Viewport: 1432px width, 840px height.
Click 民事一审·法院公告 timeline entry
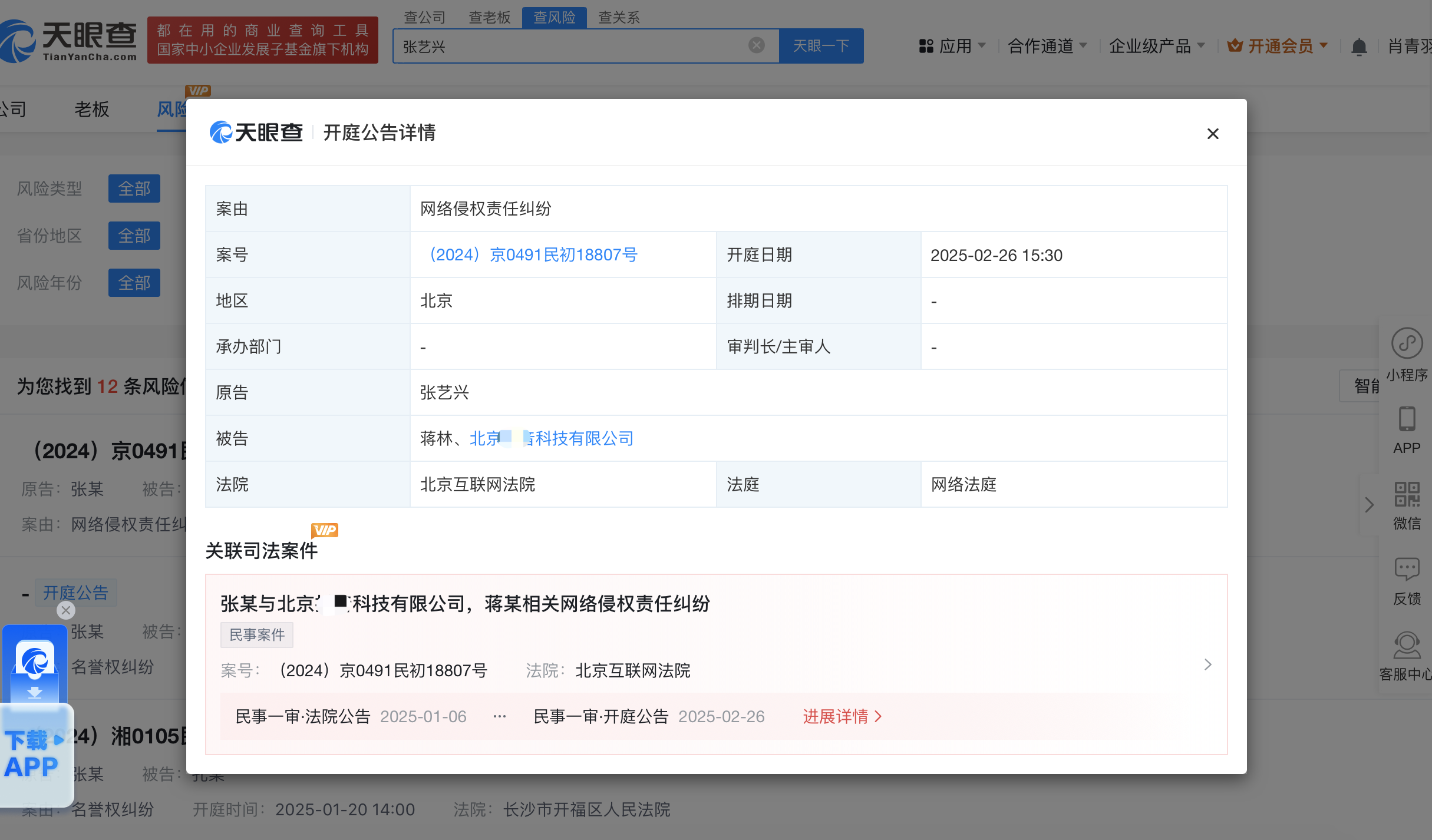pyautogui.click(x=303, y=716)
